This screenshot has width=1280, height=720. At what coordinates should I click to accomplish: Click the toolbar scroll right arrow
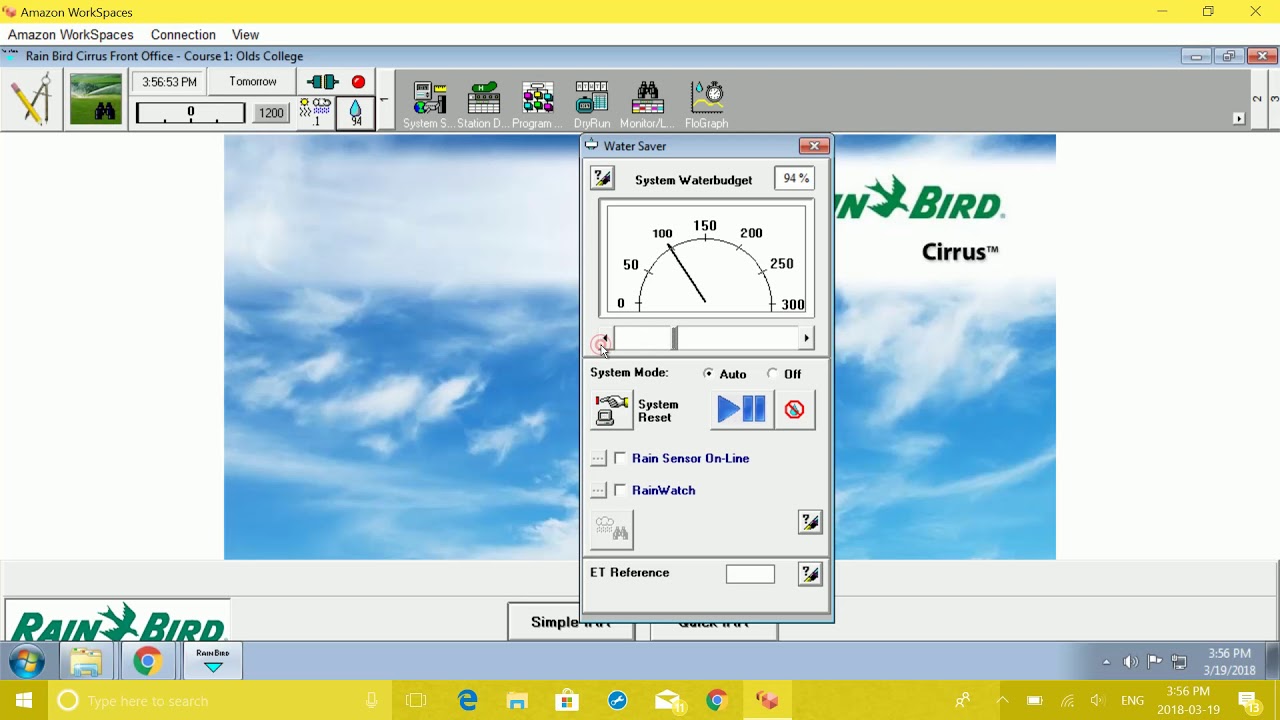(1238, 119)
